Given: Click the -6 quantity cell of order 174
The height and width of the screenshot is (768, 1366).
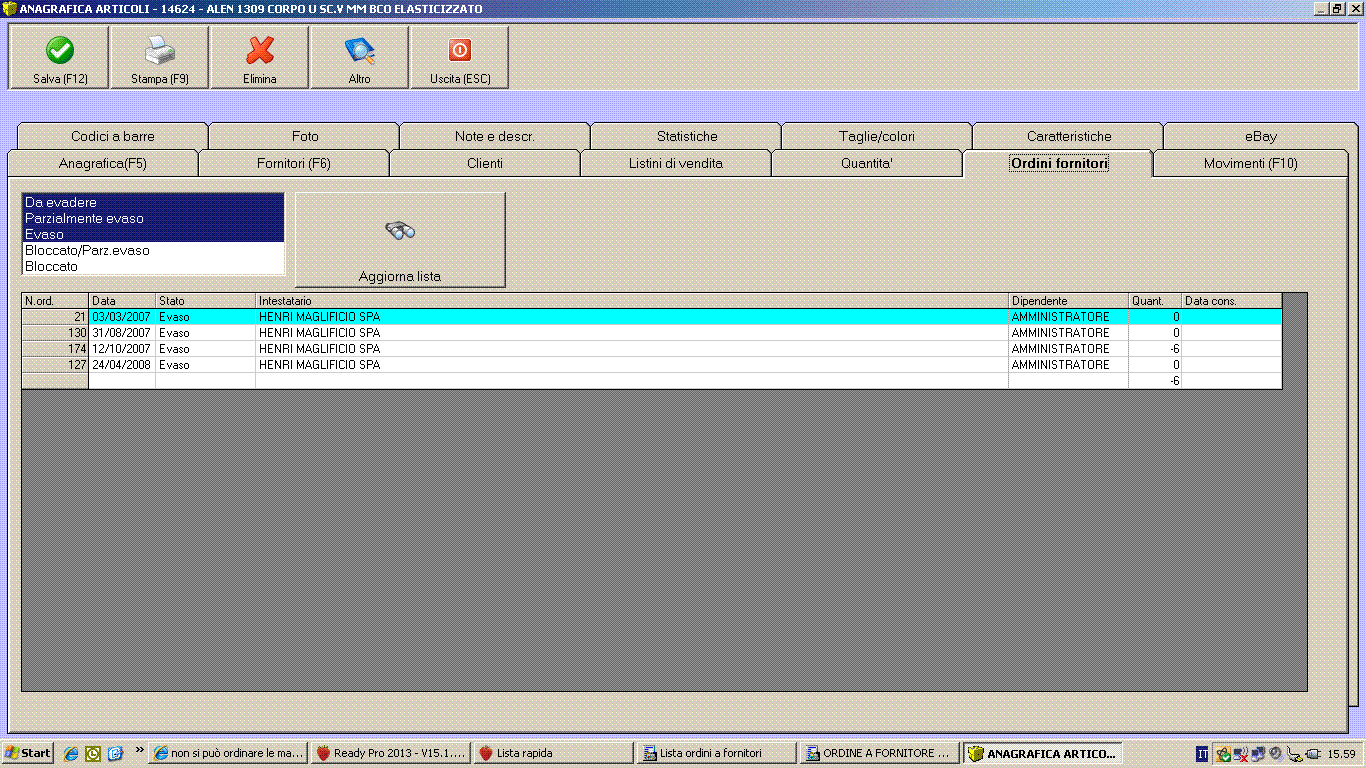Looking at the screenshot, I should 1155,349.
